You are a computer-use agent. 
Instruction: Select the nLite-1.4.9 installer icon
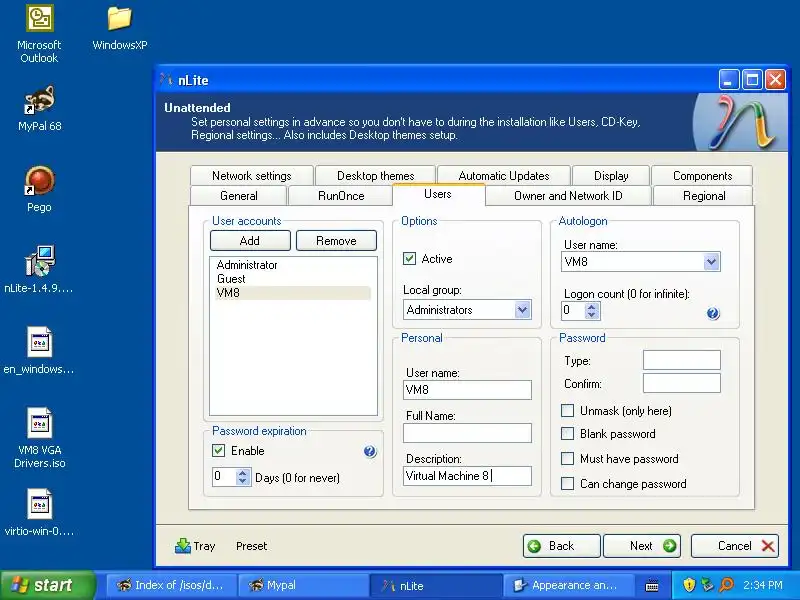pos(39,269)
